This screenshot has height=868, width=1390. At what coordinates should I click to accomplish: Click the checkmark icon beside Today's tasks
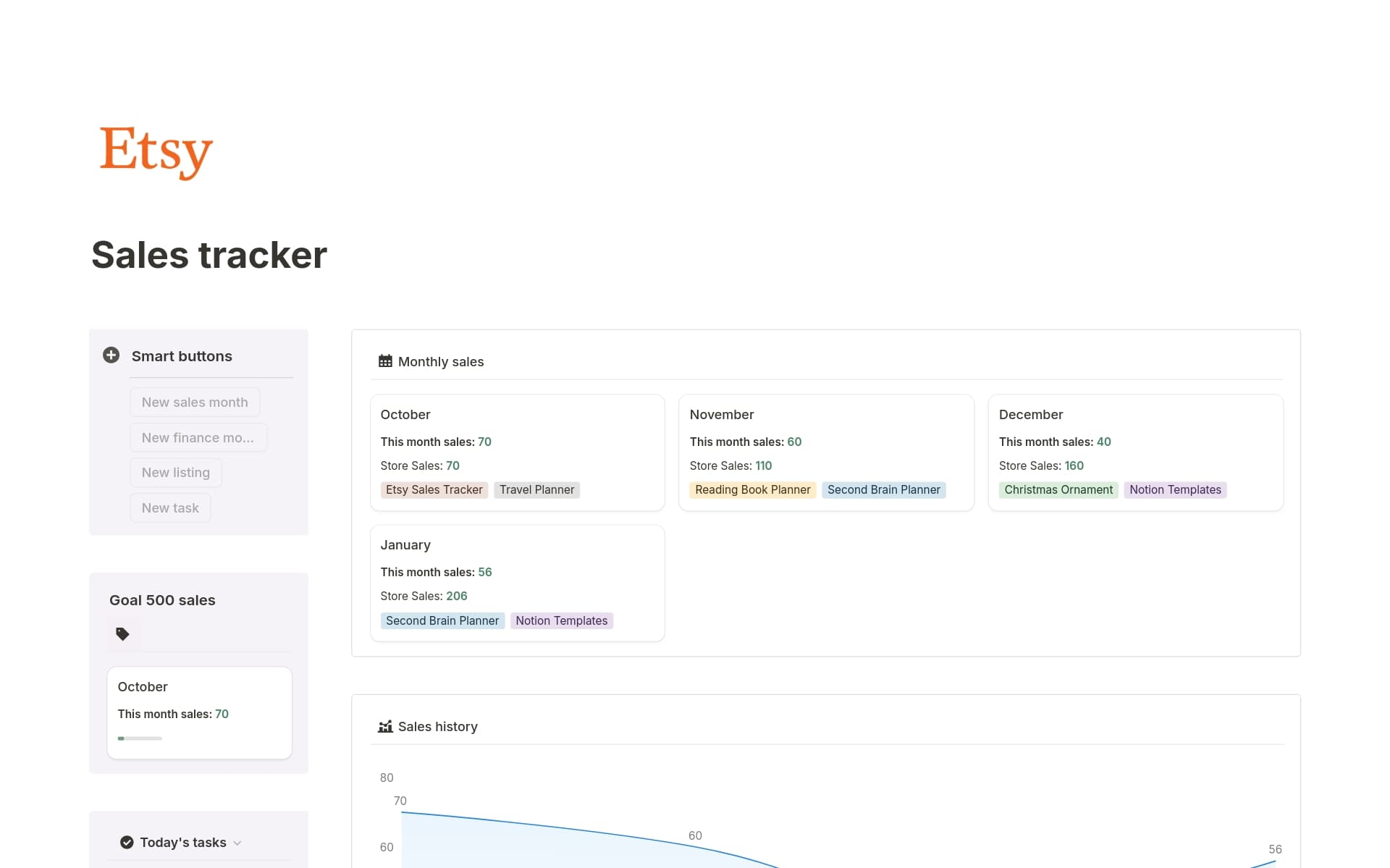(126, 842)
